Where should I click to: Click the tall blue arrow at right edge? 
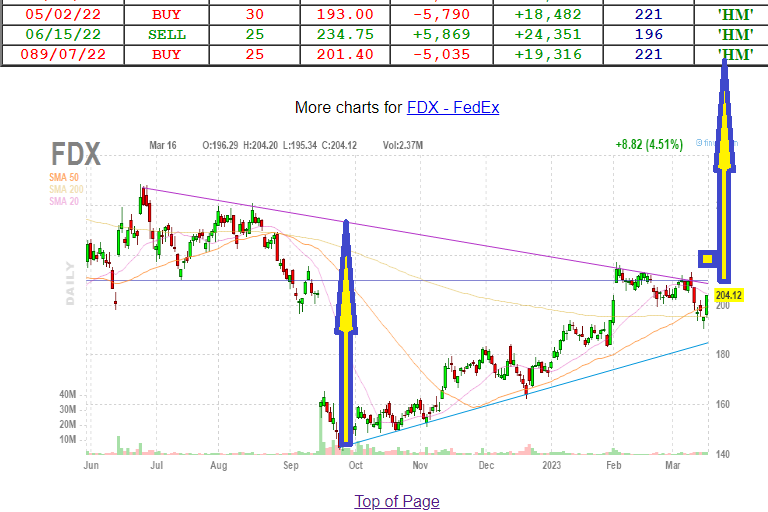click(725, 170)
